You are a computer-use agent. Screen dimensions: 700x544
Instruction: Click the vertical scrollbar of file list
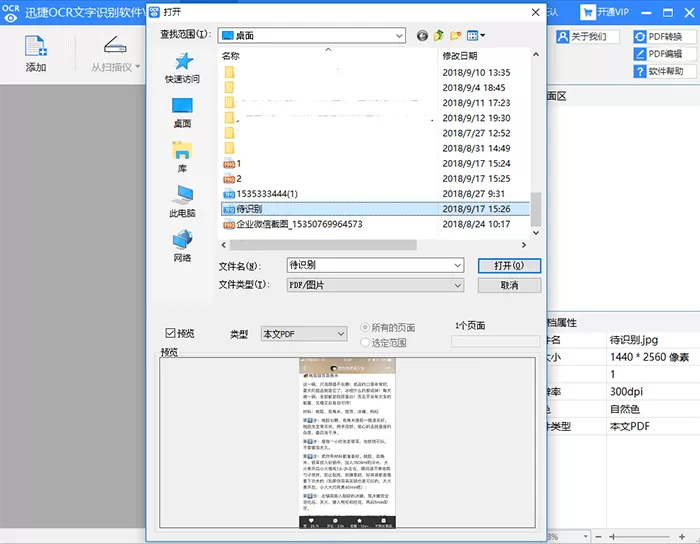point(536,209)
